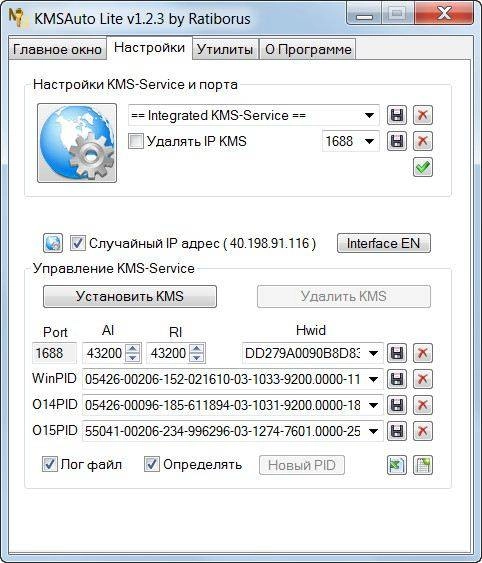Delete the KMS-Service server entry
Screen dimensions: 482x563
(x=422, y=115)
